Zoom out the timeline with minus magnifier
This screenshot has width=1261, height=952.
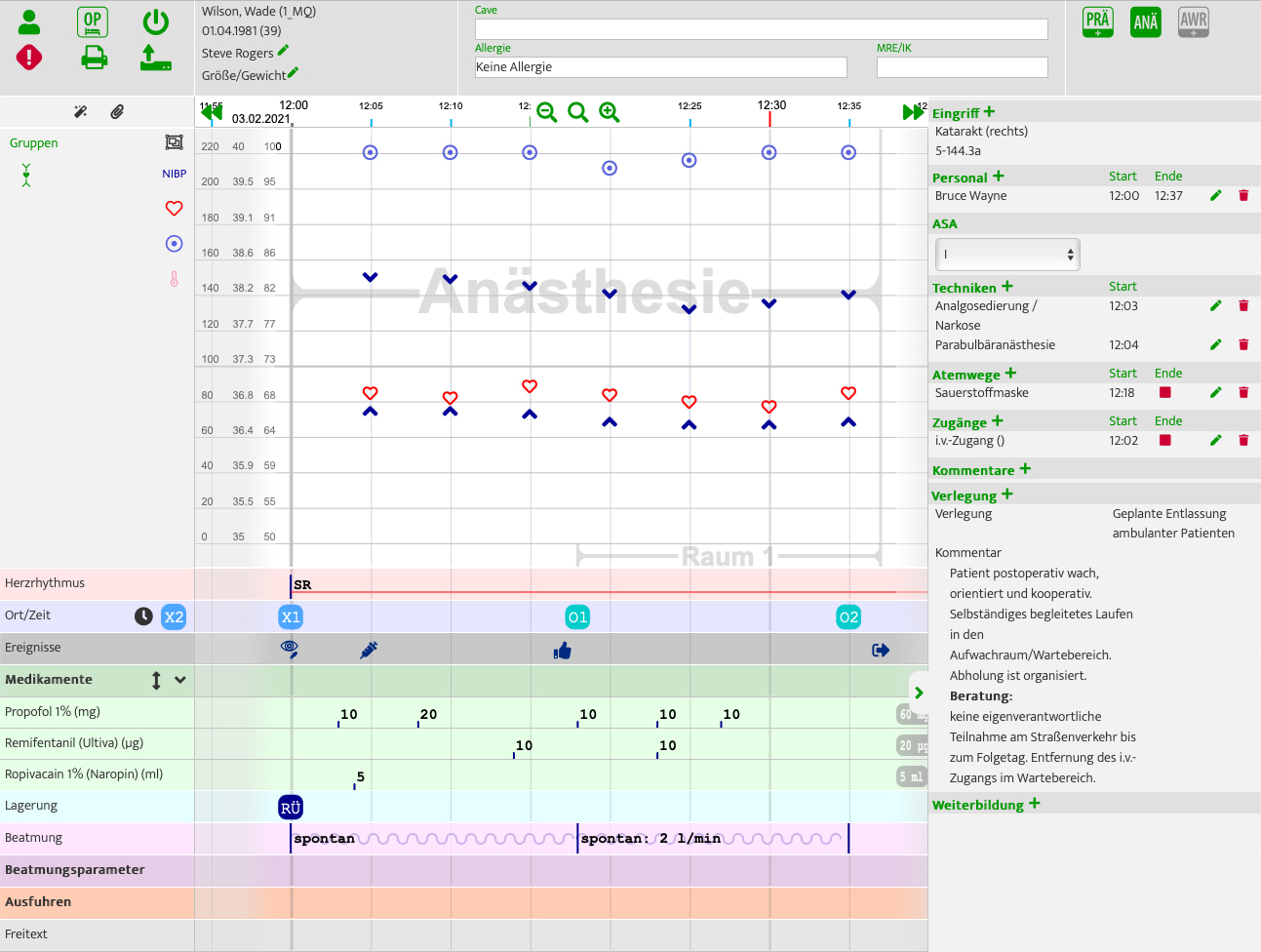tap(547, 113)
